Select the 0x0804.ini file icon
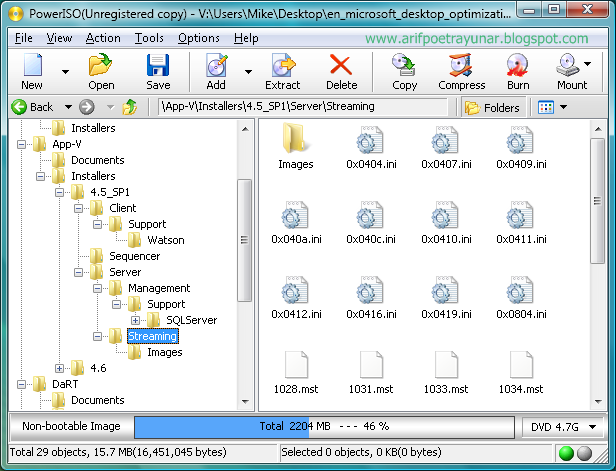The image size is (616, 471). pyautogui.click(x=520, y=290)
